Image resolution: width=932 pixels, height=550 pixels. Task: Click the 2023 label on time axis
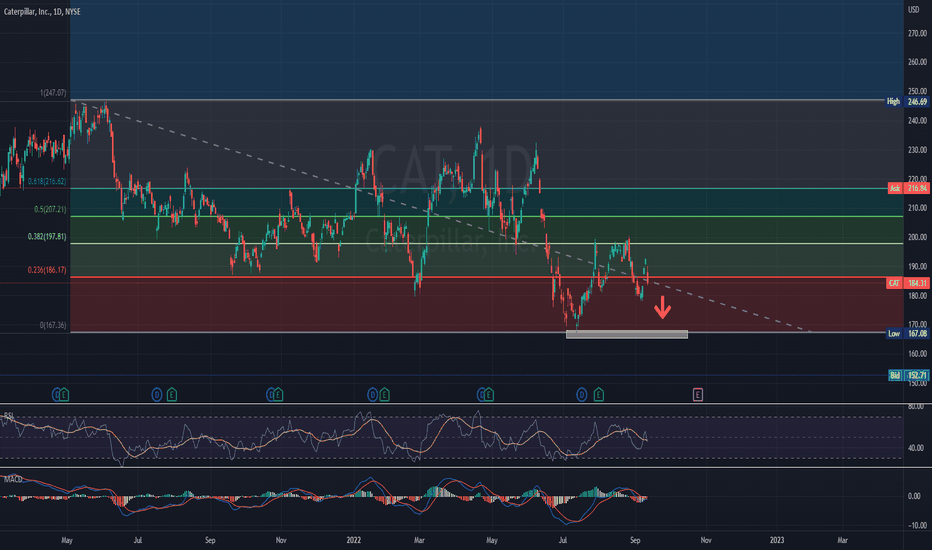[777, 540]
